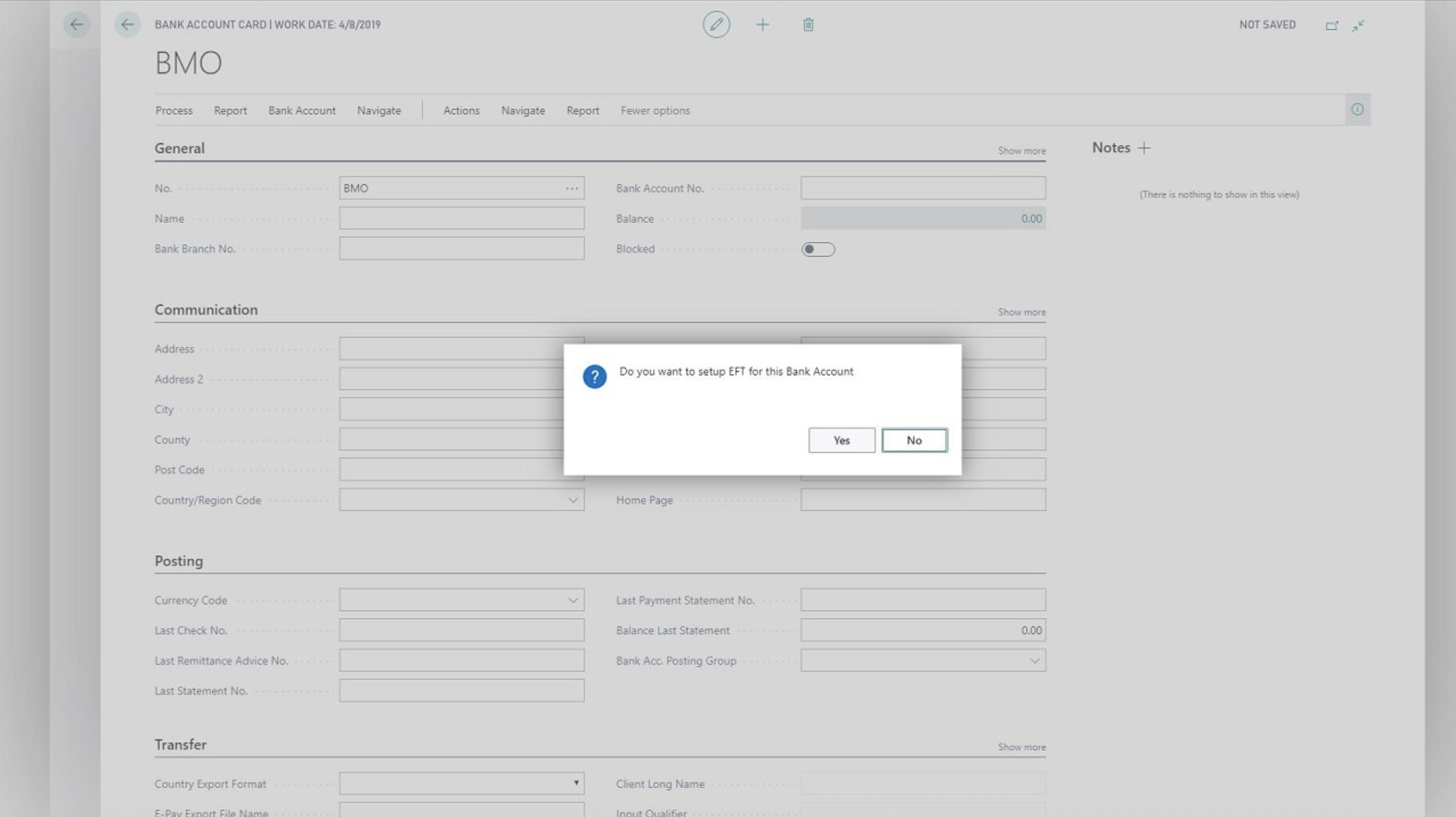Open the Process menu

(x=174, y=111)
